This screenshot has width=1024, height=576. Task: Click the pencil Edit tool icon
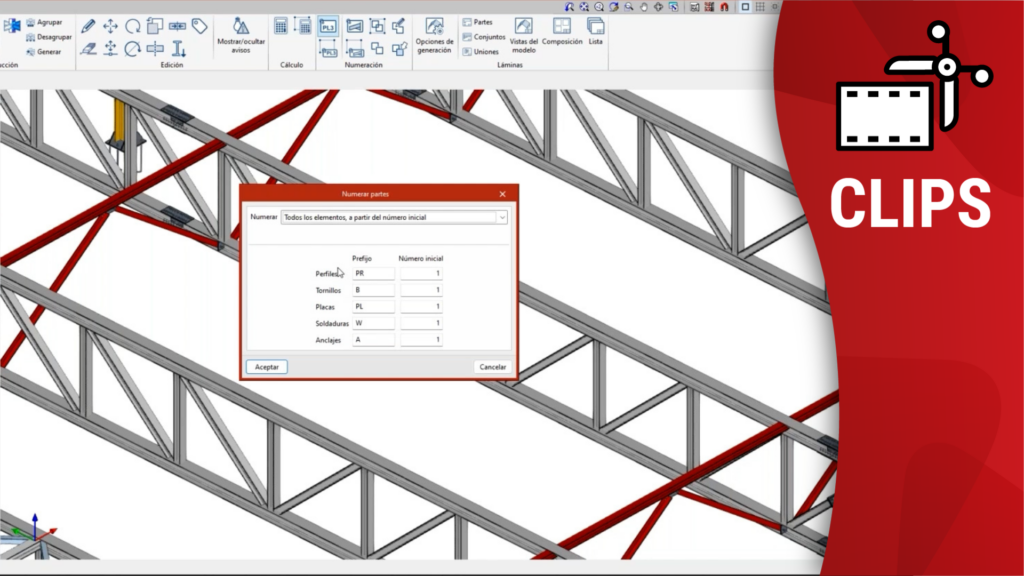point(88,26)
